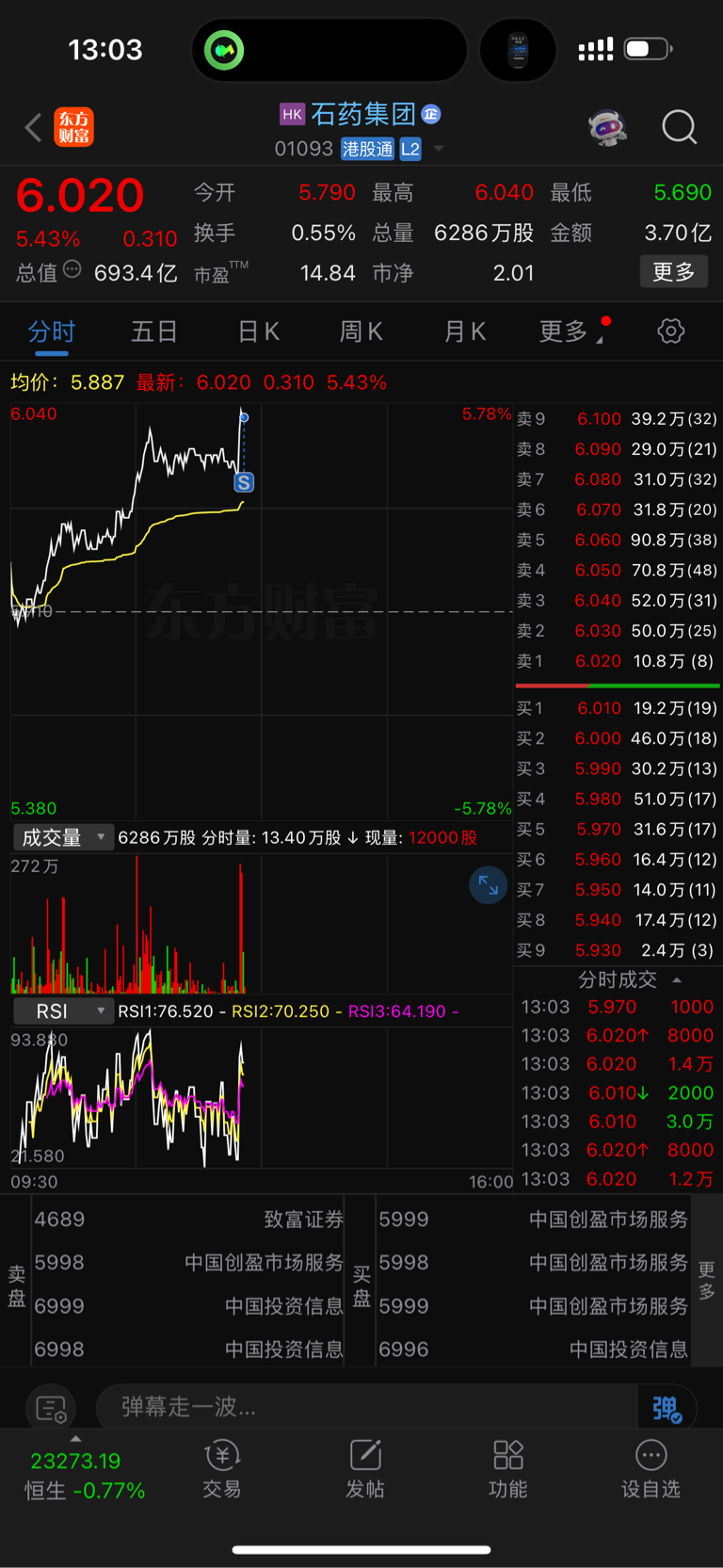Select the 卖9 6.100 order row

(x=618, y=419)
